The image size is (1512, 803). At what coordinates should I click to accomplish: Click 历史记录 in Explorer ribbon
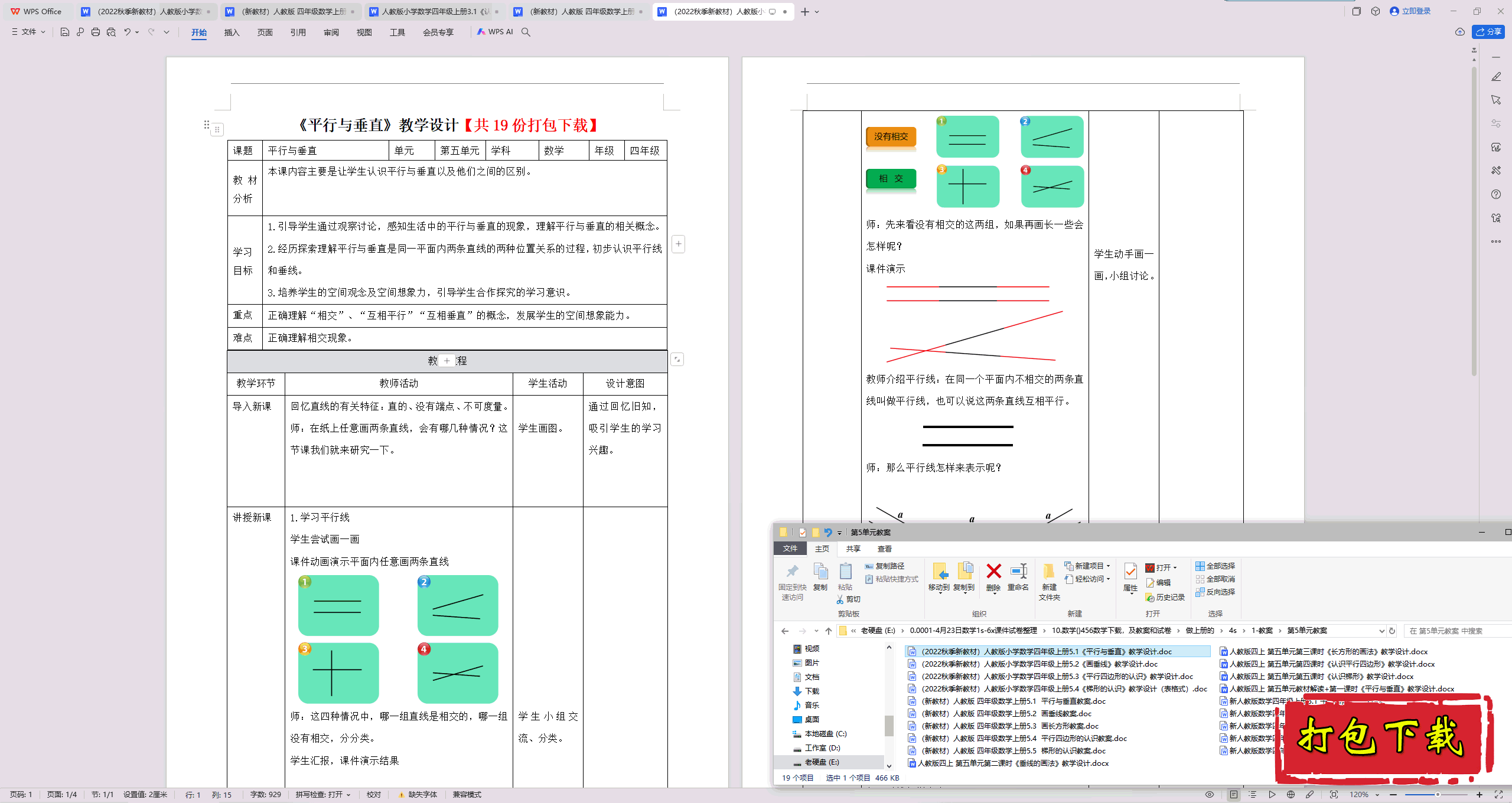pos(1165,597)
